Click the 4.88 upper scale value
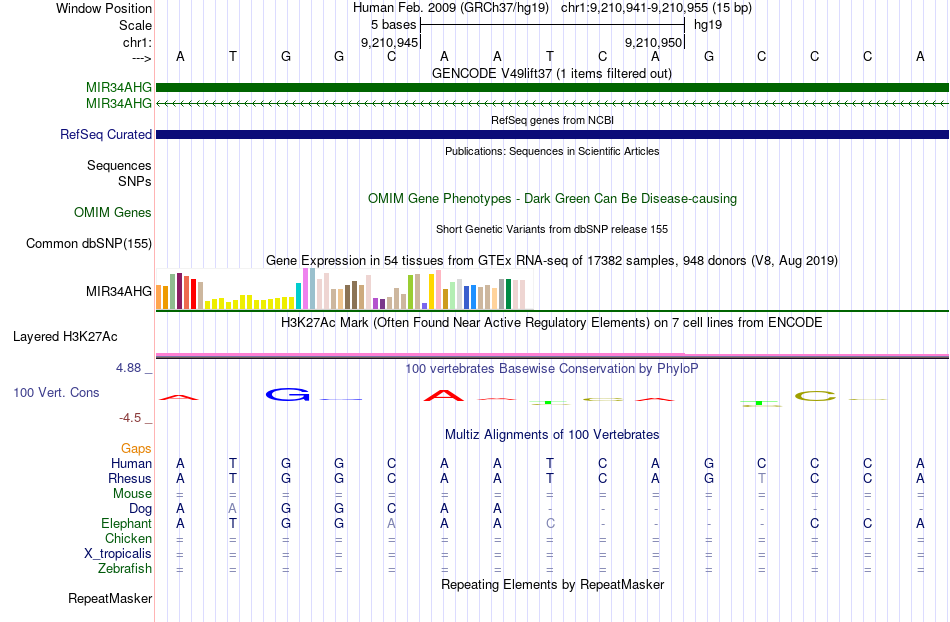 tap(128, 368)
